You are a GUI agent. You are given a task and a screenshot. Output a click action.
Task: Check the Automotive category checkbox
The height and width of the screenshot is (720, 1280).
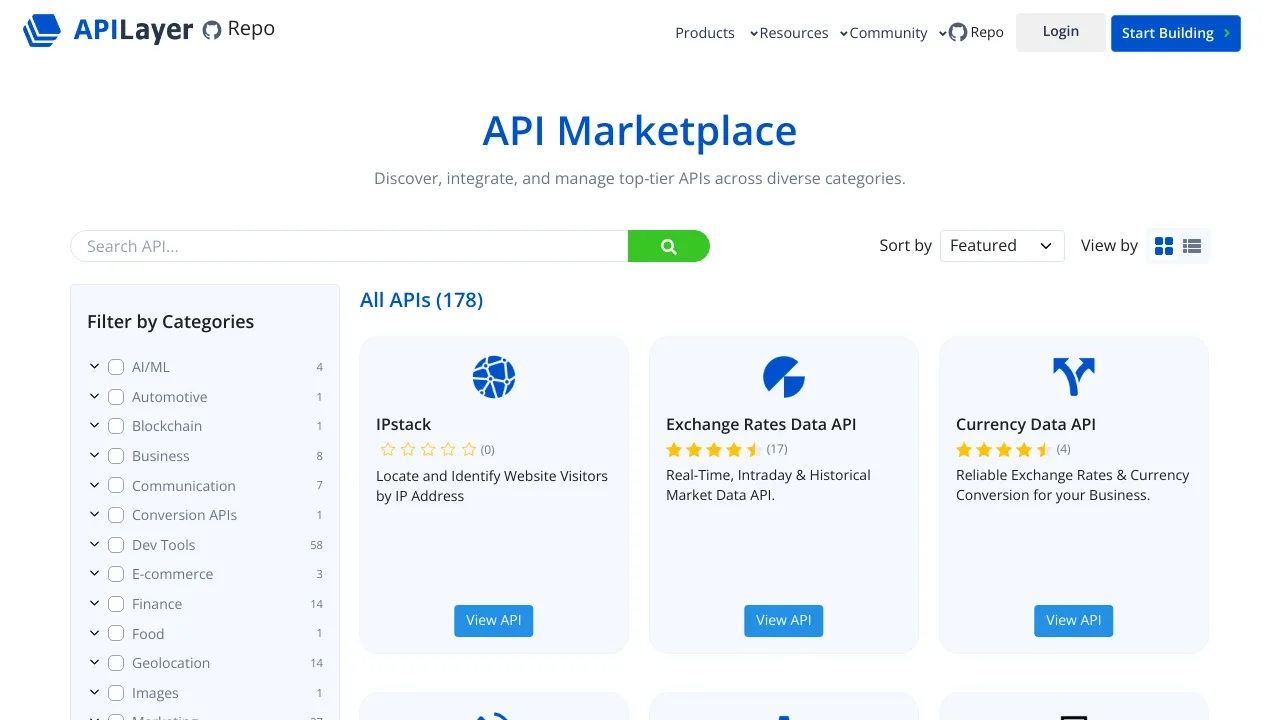click(x=116, y=397)
